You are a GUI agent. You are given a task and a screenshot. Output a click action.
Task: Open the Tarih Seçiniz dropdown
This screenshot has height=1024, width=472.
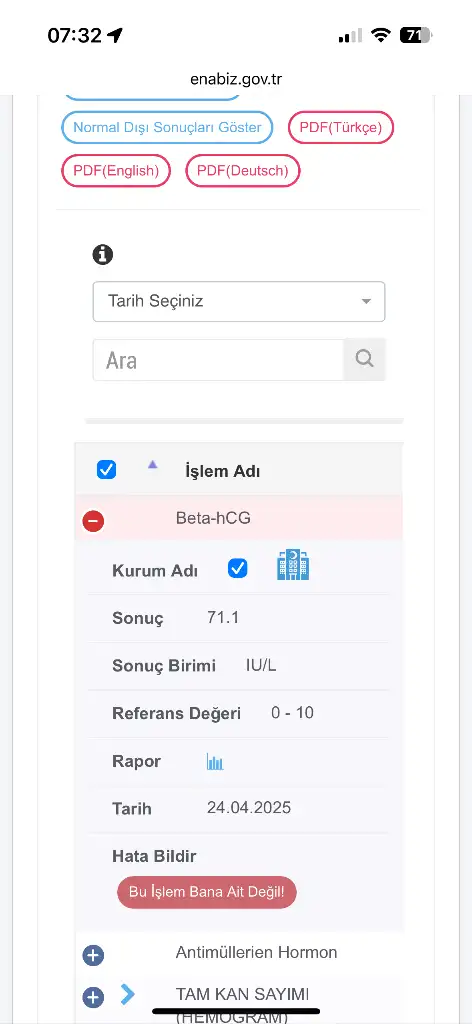(239, 302)
